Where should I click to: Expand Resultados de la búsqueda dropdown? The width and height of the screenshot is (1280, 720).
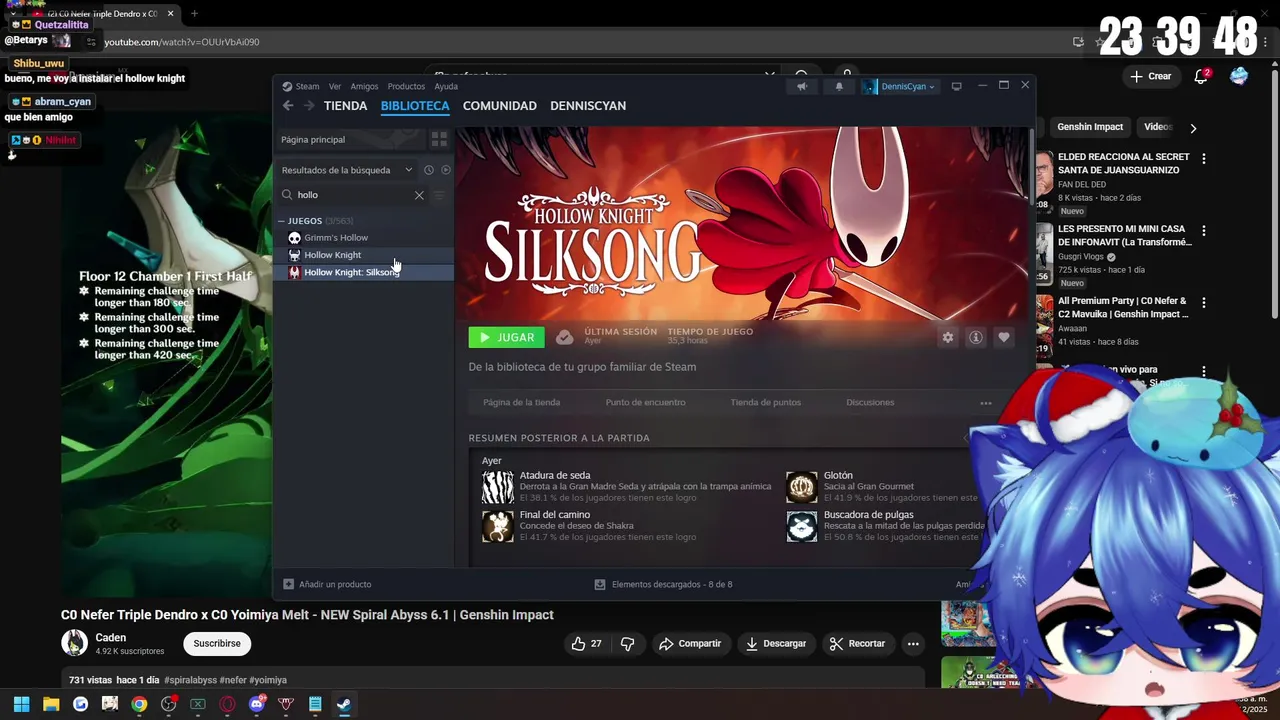click(347, 170)
